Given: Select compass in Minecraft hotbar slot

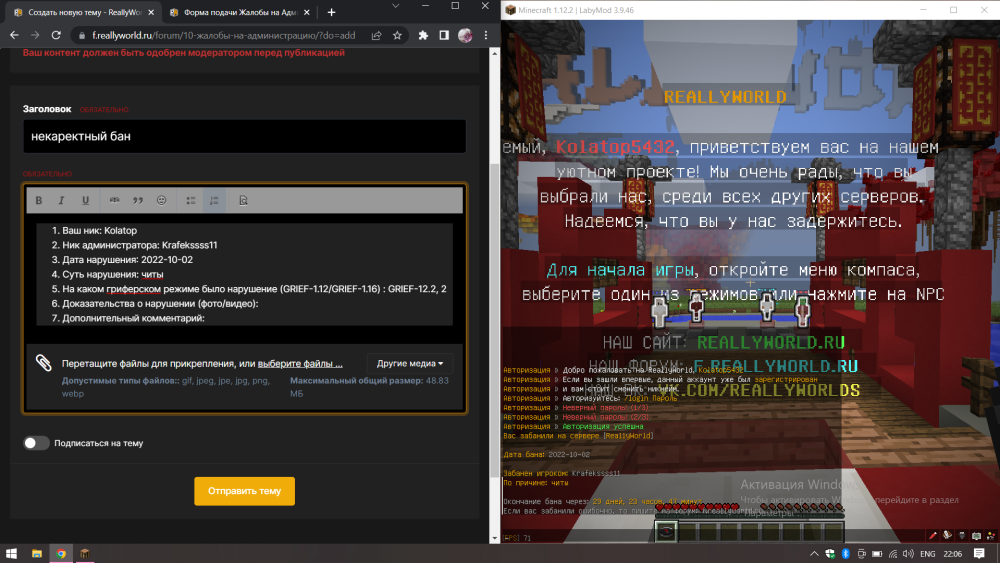Looking at the screenshot, I should [x=666, y=531].
